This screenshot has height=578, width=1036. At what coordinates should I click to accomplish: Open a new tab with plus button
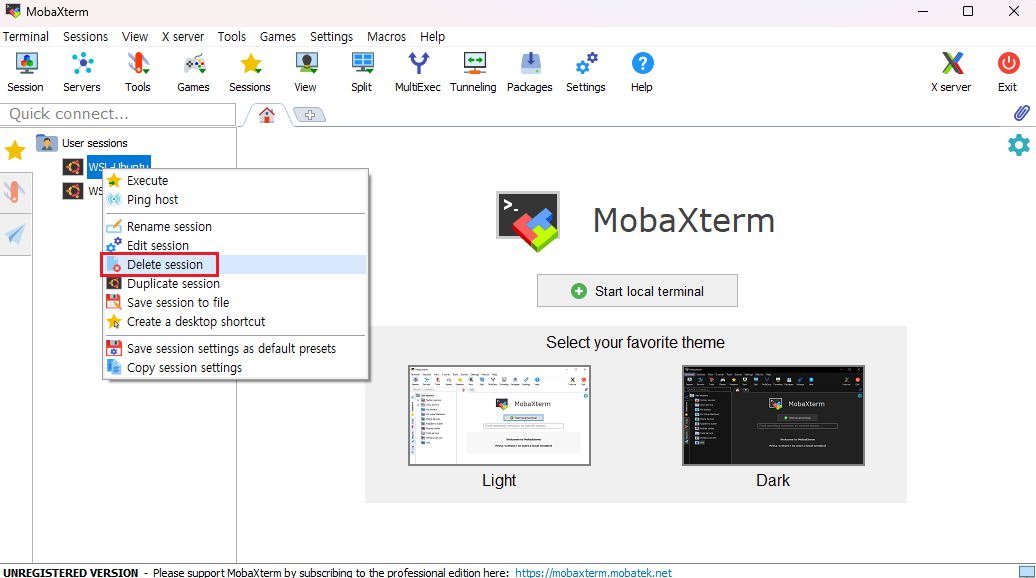coord(310,115)
